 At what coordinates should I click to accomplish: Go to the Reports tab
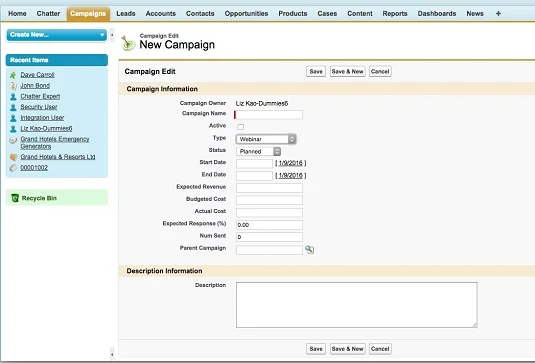(x=395, y=14)
